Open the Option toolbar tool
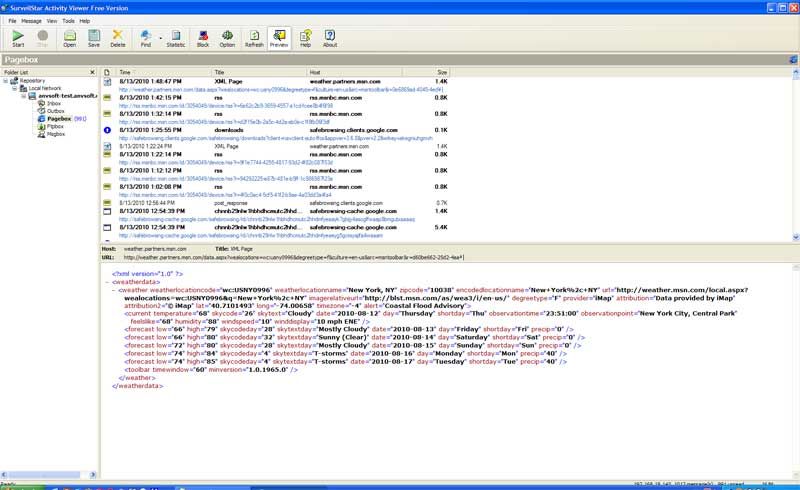800x490 pixels. pyautogui.click(x=227, y=38)
